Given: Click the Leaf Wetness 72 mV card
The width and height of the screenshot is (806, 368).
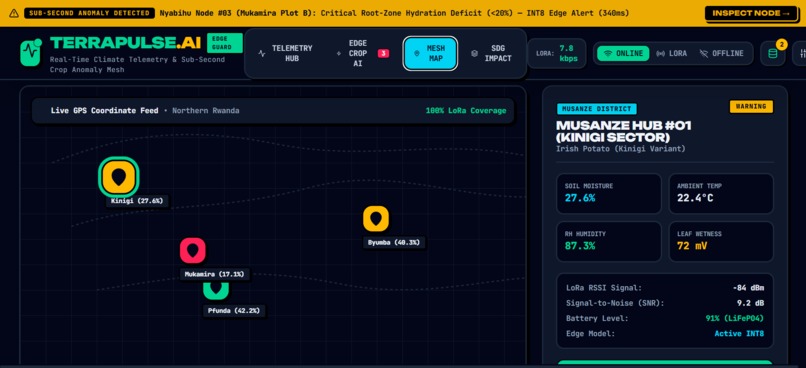Looking at the screenshot, I should click(x=721, y=242).
